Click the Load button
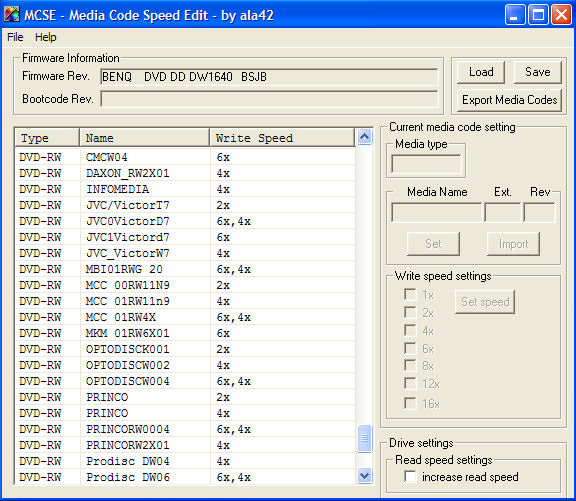 (481, 72)
